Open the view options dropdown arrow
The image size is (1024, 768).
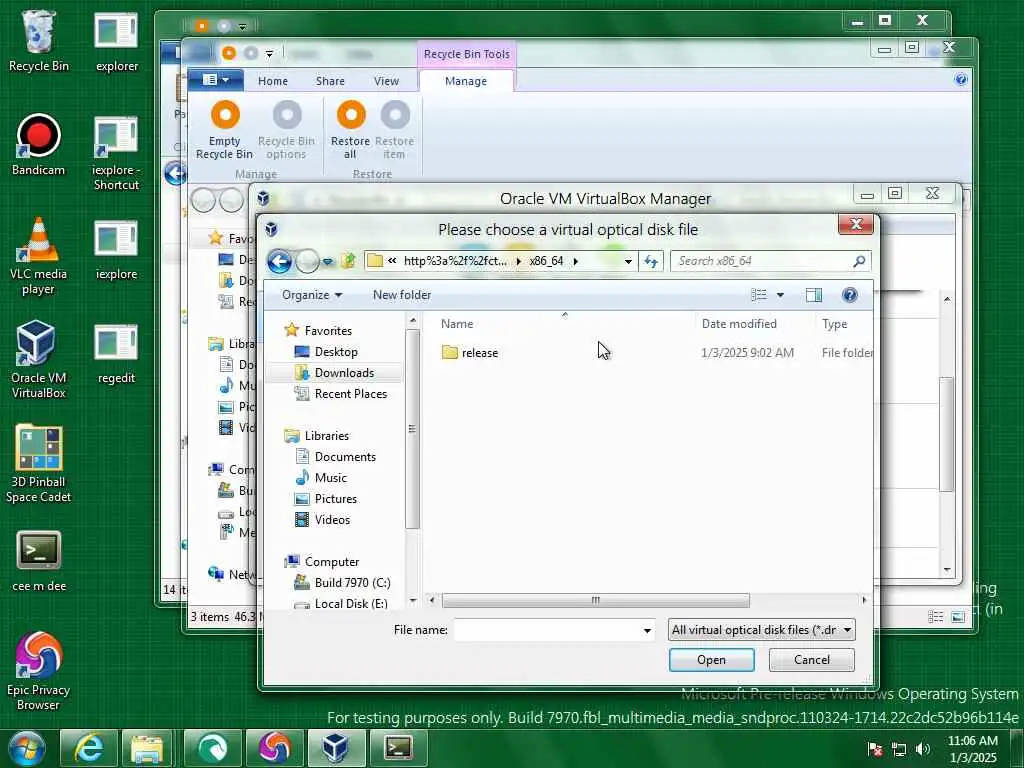780,295
